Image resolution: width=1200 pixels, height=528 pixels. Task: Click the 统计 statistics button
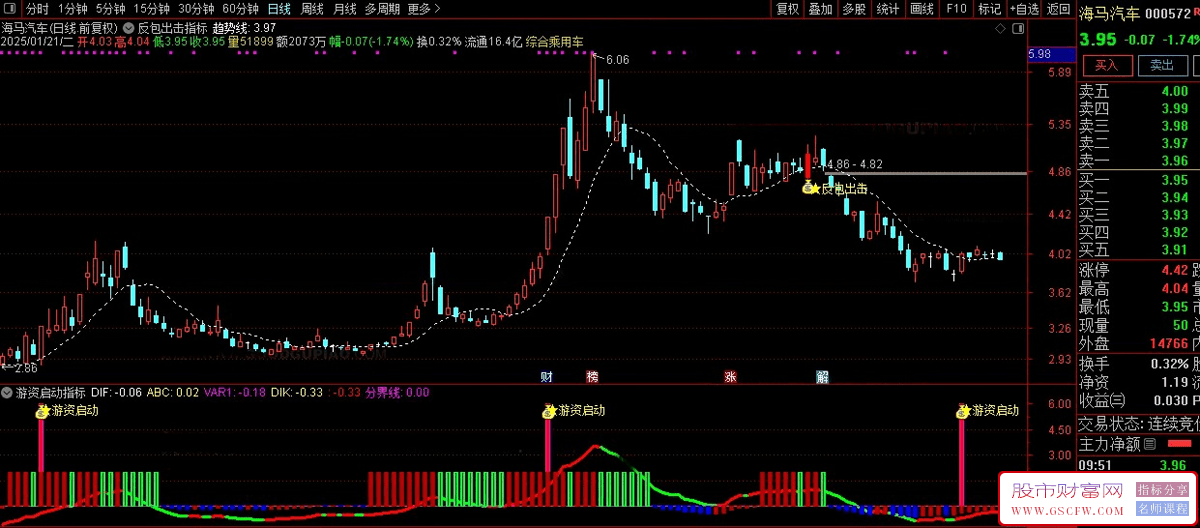887,9
